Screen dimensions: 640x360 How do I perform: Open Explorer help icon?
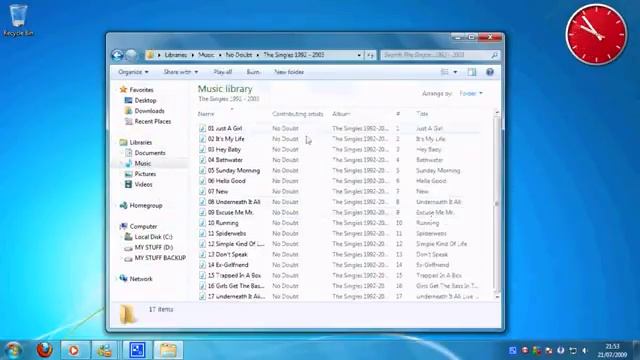(490, 72)
